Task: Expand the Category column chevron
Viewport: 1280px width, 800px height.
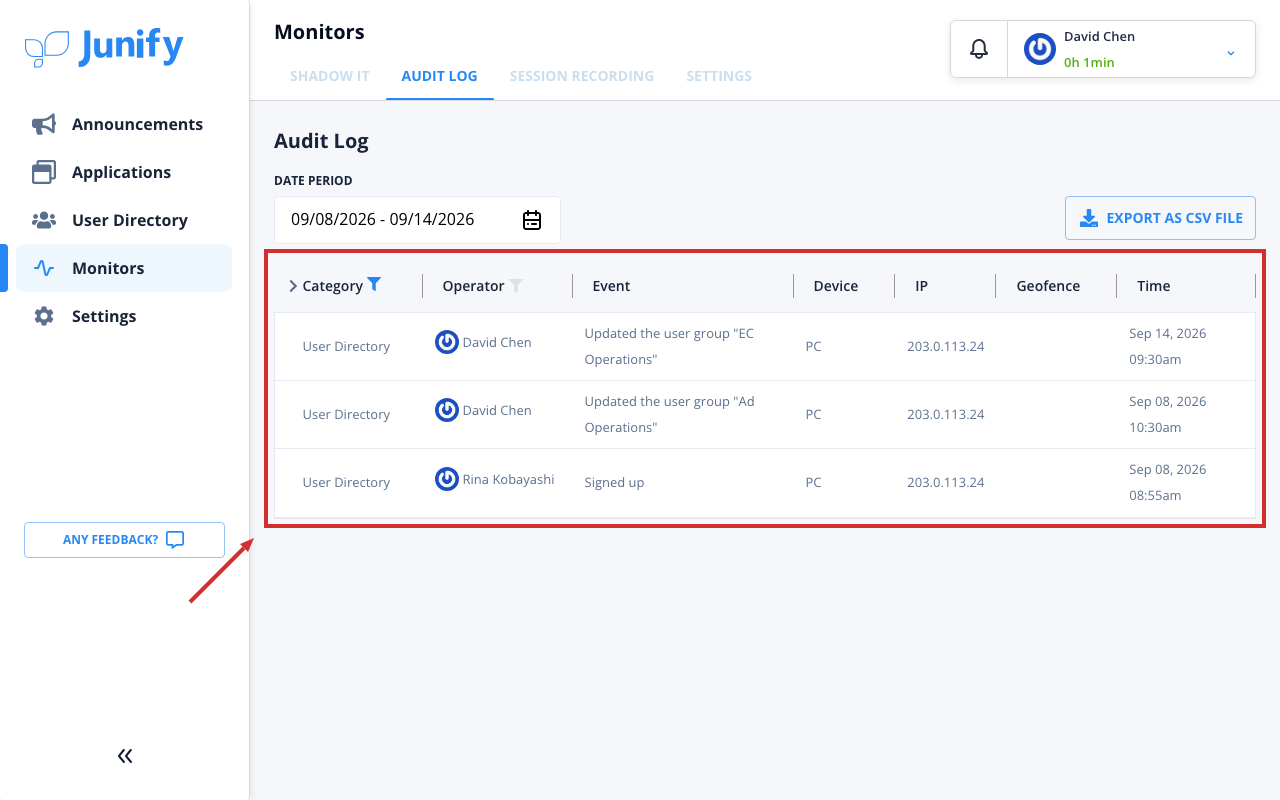Action: (x=293, y=286)
